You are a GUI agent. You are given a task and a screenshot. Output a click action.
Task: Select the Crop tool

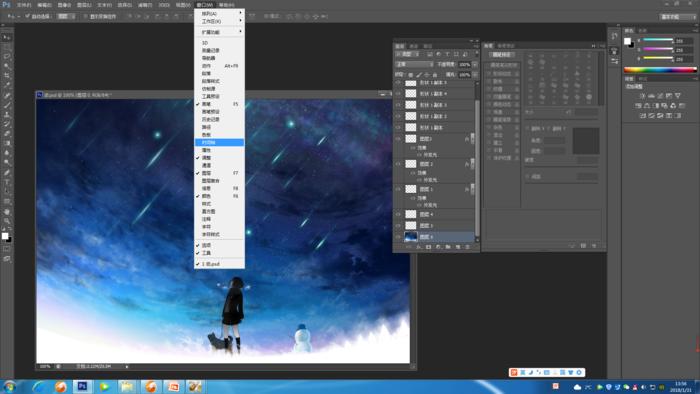tap(7, 76)
